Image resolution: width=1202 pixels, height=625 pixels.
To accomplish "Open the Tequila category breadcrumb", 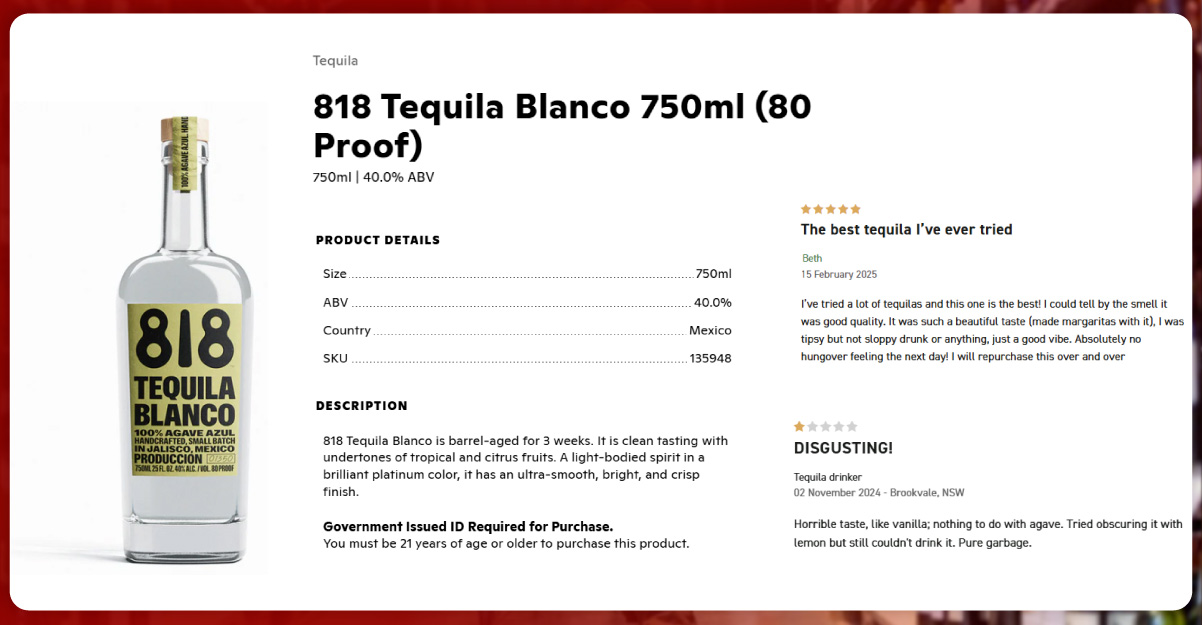I will click(335, 61).
